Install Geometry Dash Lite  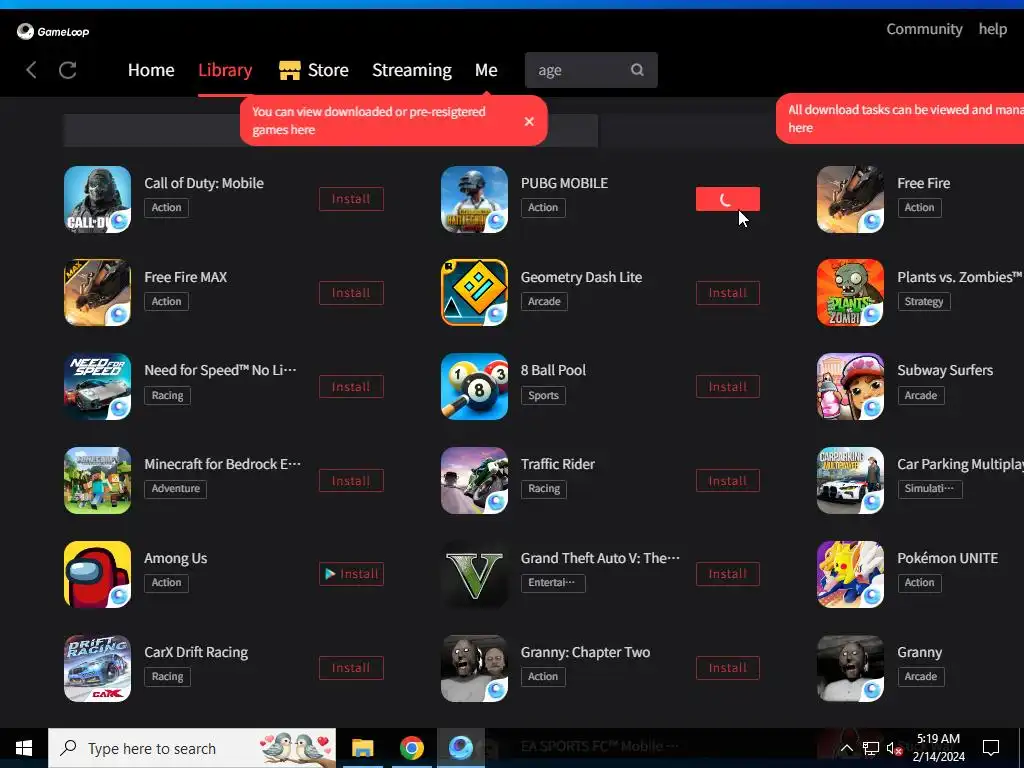[x=728, y=293]
